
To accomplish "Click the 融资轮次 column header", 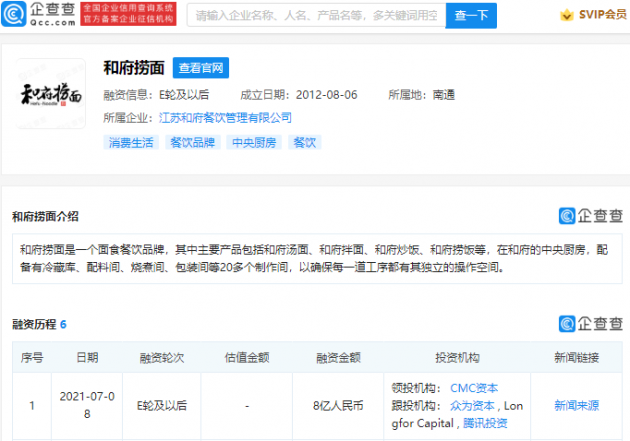I will 162,357.
